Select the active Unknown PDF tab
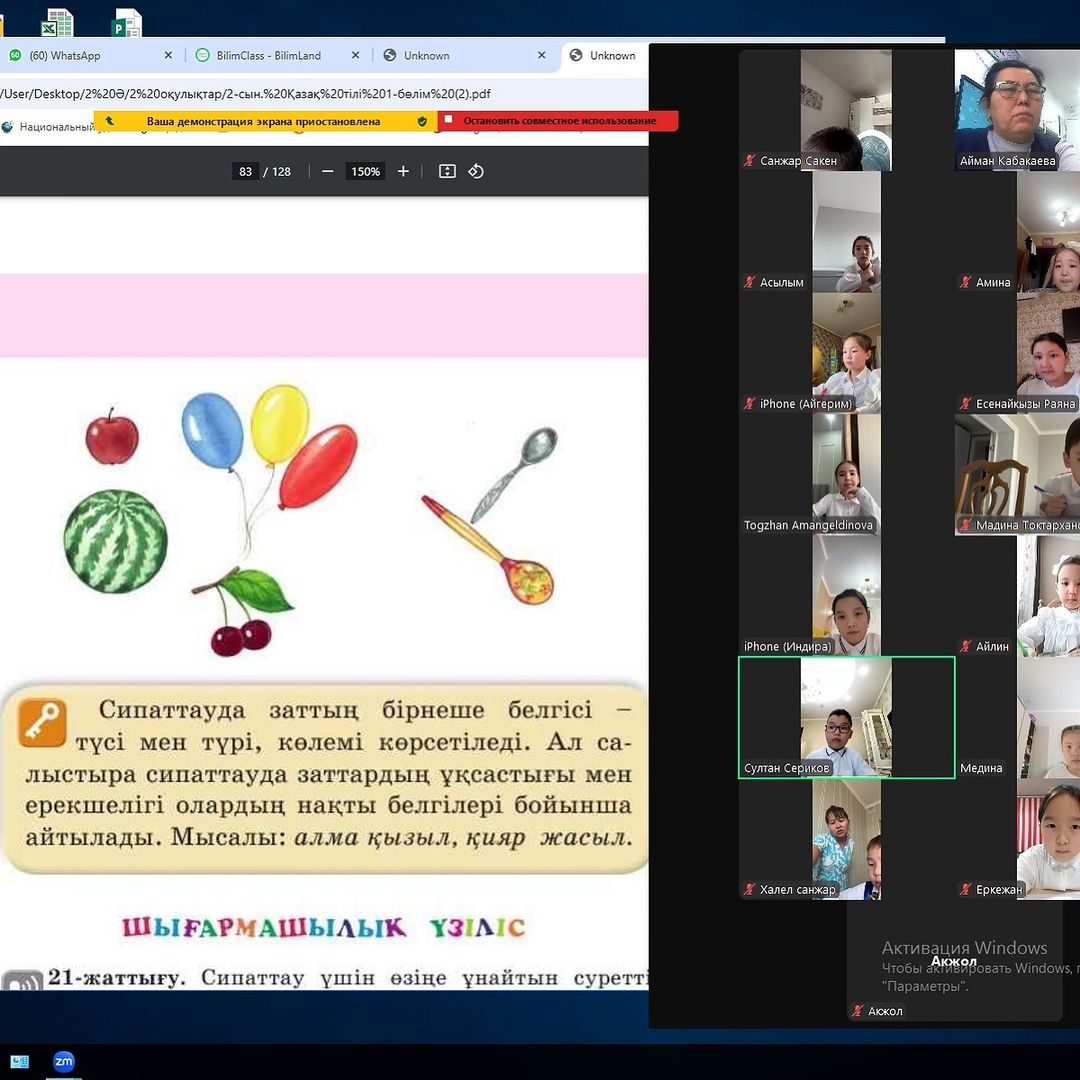1080x1080 pixels. (605, 56)
